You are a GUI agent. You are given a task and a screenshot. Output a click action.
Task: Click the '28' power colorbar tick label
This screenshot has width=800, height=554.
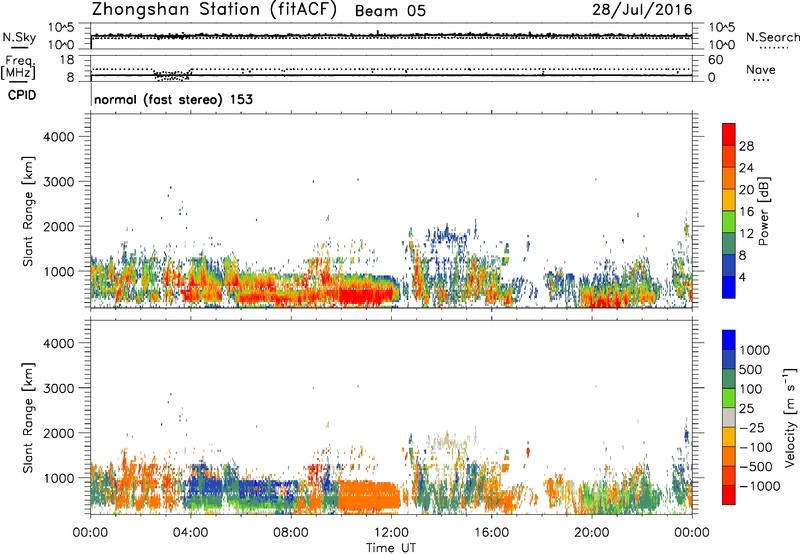pos(746,146)
